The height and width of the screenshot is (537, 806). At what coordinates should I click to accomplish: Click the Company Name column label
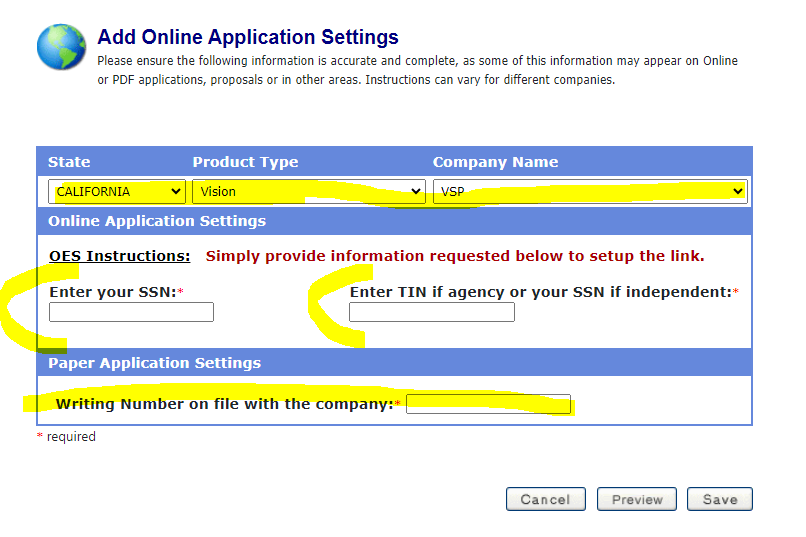[495, 162]
